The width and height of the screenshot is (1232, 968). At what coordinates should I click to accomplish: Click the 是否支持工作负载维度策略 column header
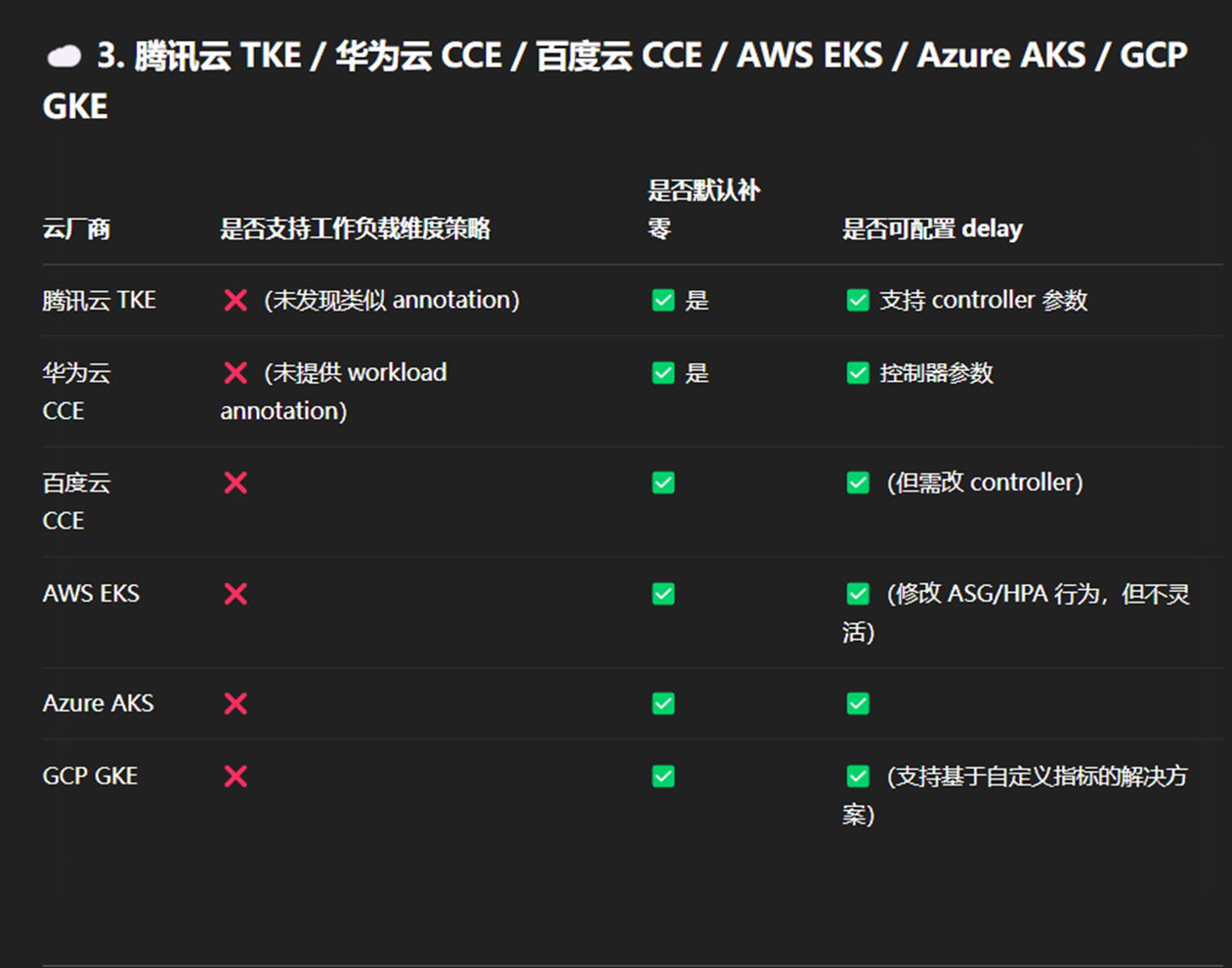coord(355,230)
